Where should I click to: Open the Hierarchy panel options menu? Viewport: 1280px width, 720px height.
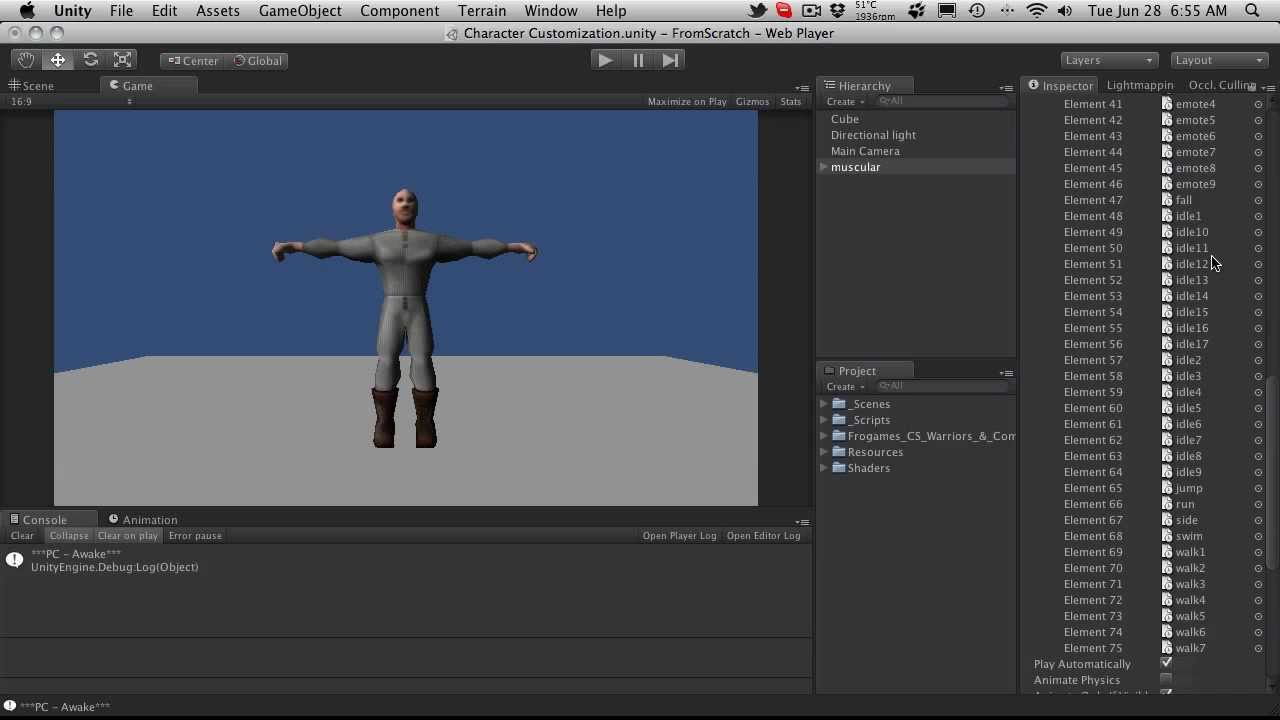pos(1006,88)
